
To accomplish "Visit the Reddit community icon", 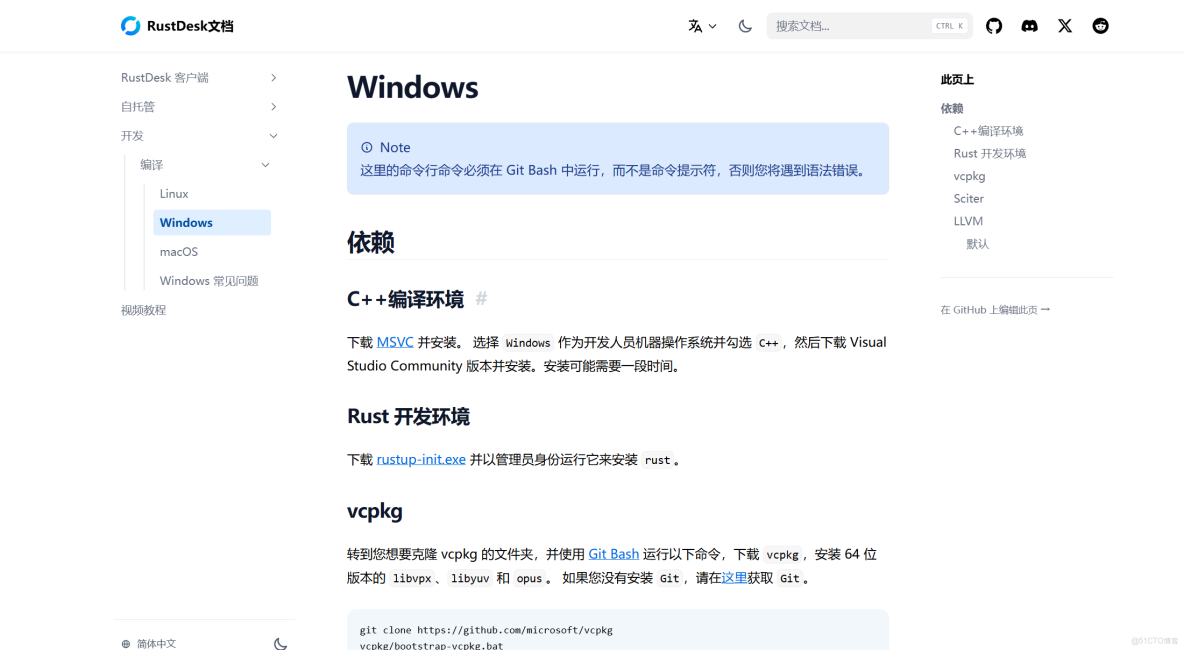I will pyautogui.click(x=1100, y=25).
